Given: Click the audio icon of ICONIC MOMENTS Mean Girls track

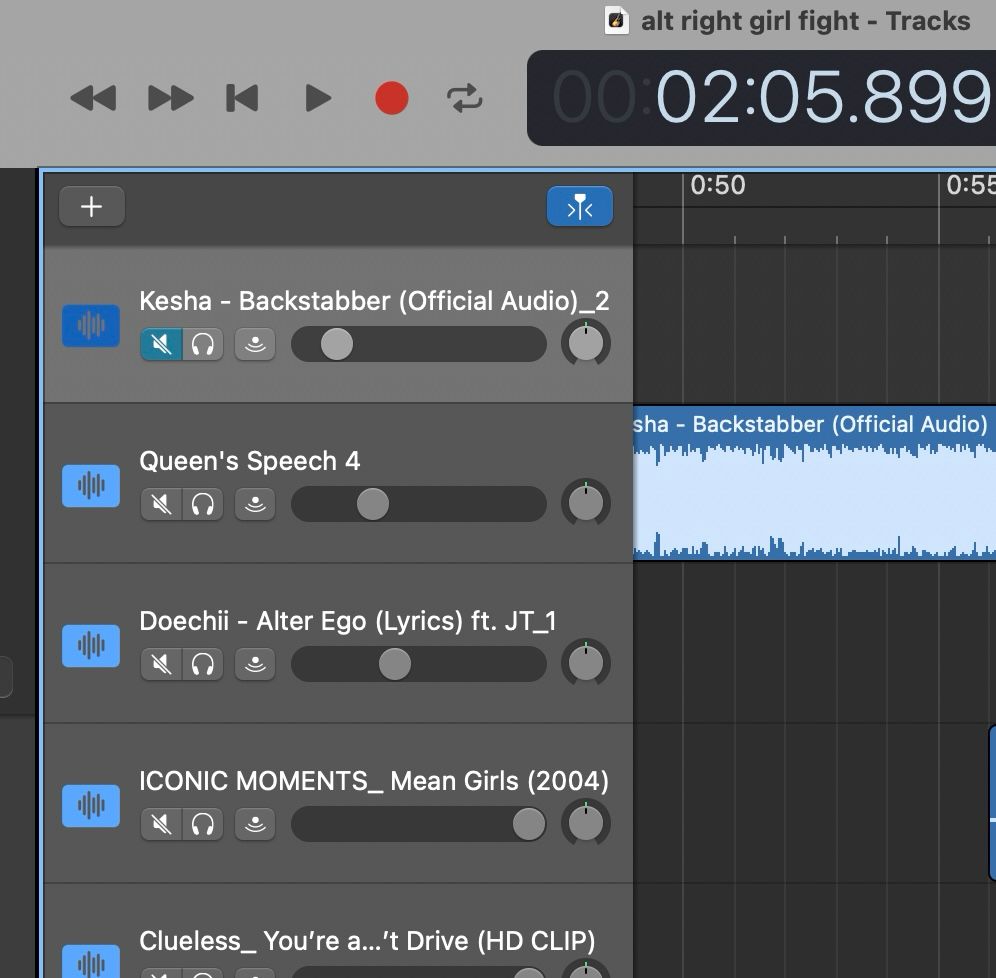Looking at the screenshot, I should 91,806.
